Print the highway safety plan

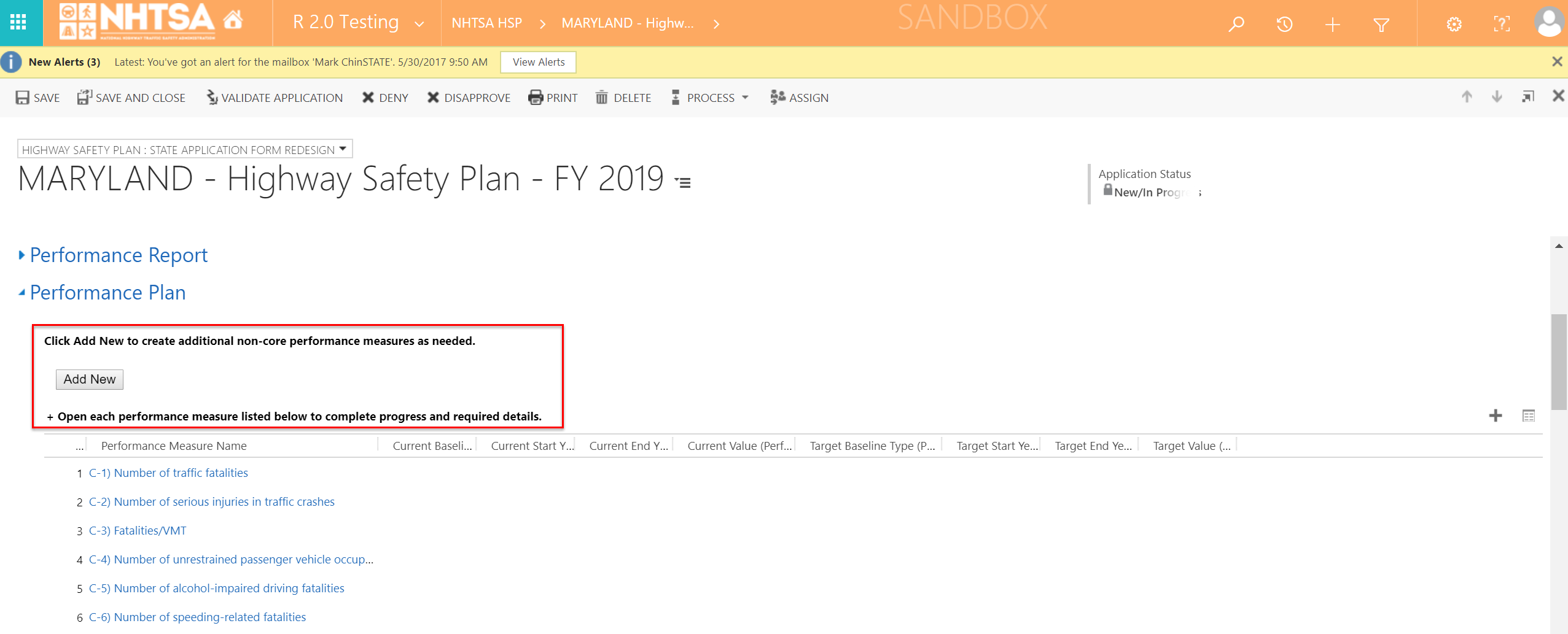pyautogui.click(x=553, y=98)
